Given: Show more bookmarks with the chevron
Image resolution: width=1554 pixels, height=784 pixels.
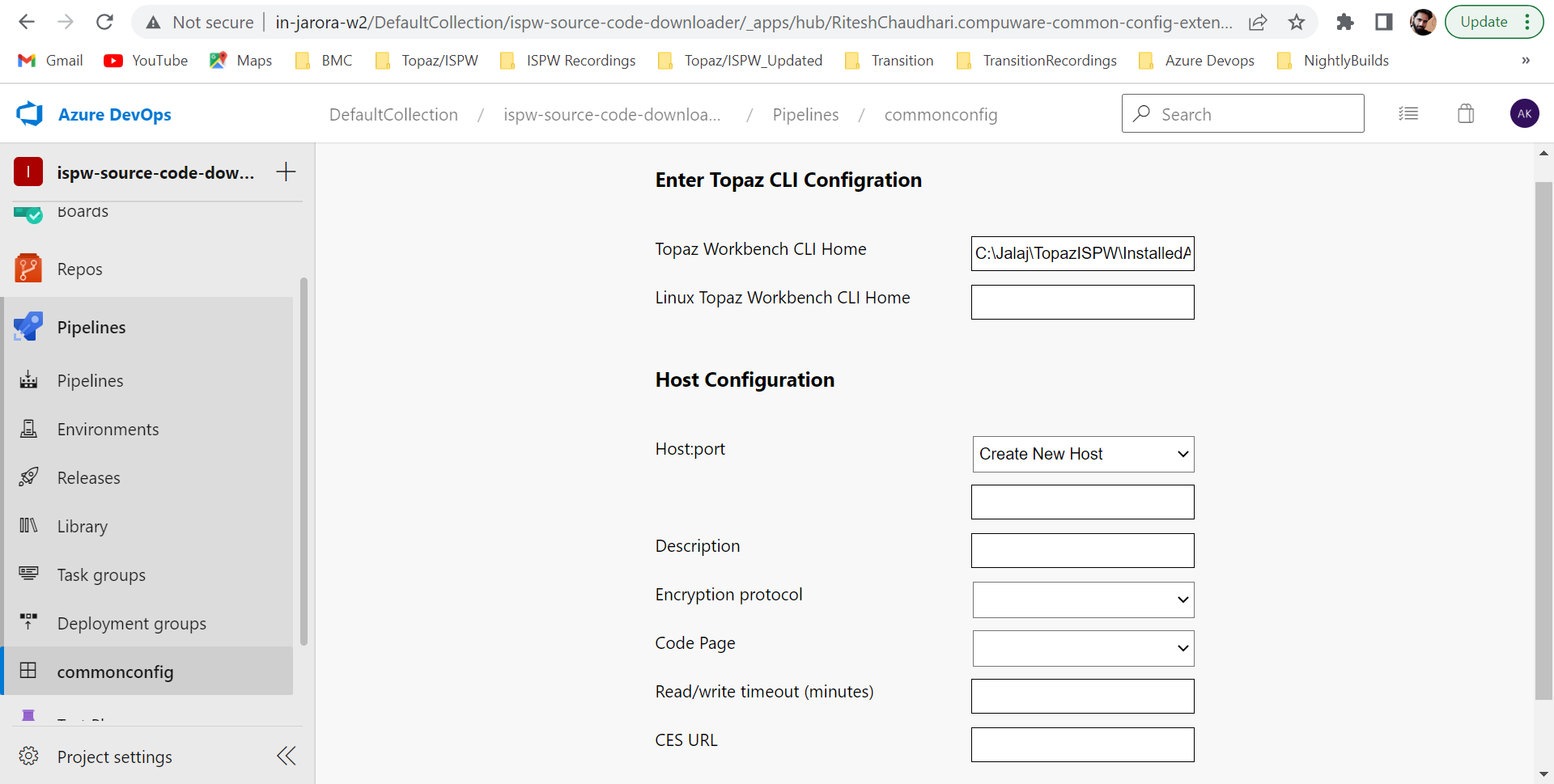Looking at the screenshot, I should coord(1526,61).
